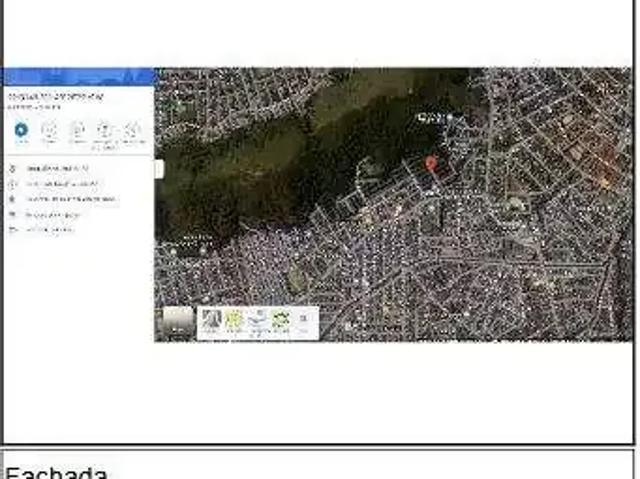
Task: Open the Nearby search icon
Action: coord(77,130)
